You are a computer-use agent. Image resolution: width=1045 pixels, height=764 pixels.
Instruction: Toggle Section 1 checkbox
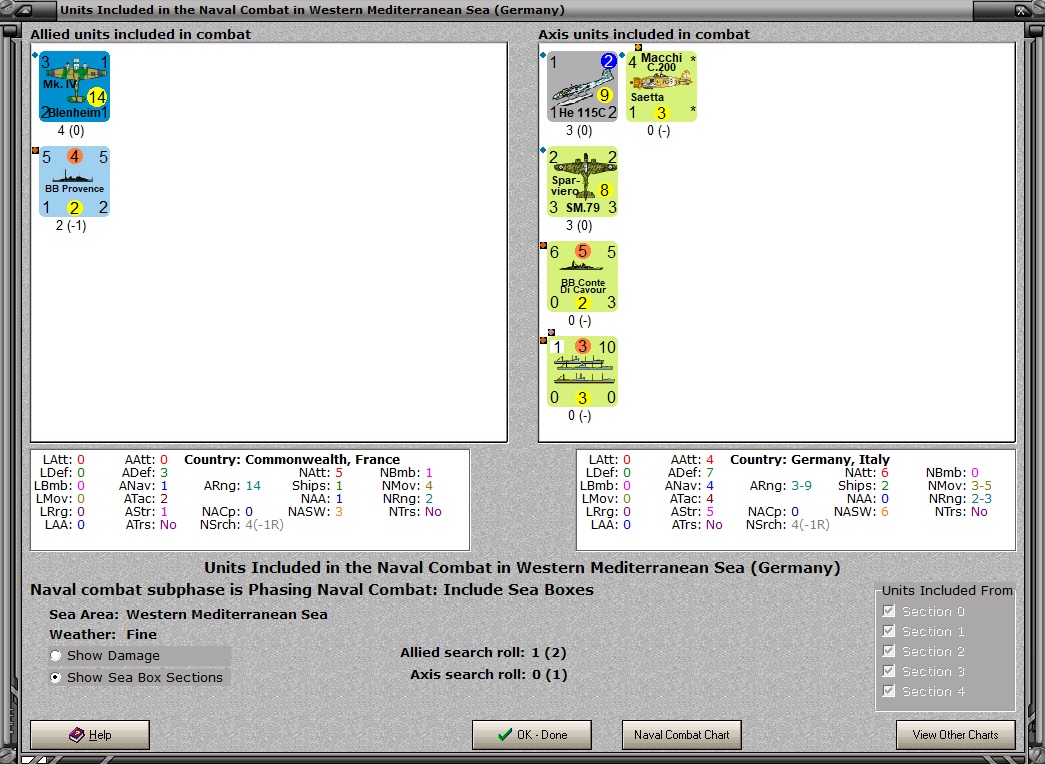[888, 631]
